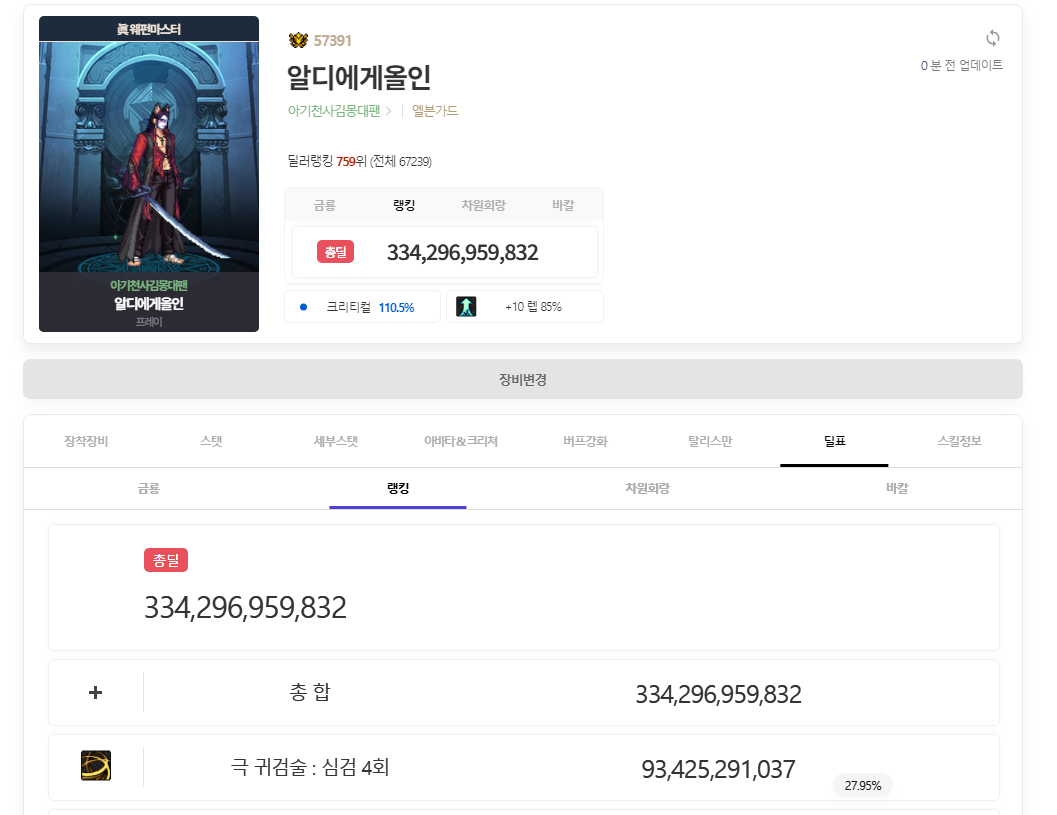Open the 장비변경 equipment change bar
The height and width of the screenshot is (815, 1057).
[x=522, y=380]
